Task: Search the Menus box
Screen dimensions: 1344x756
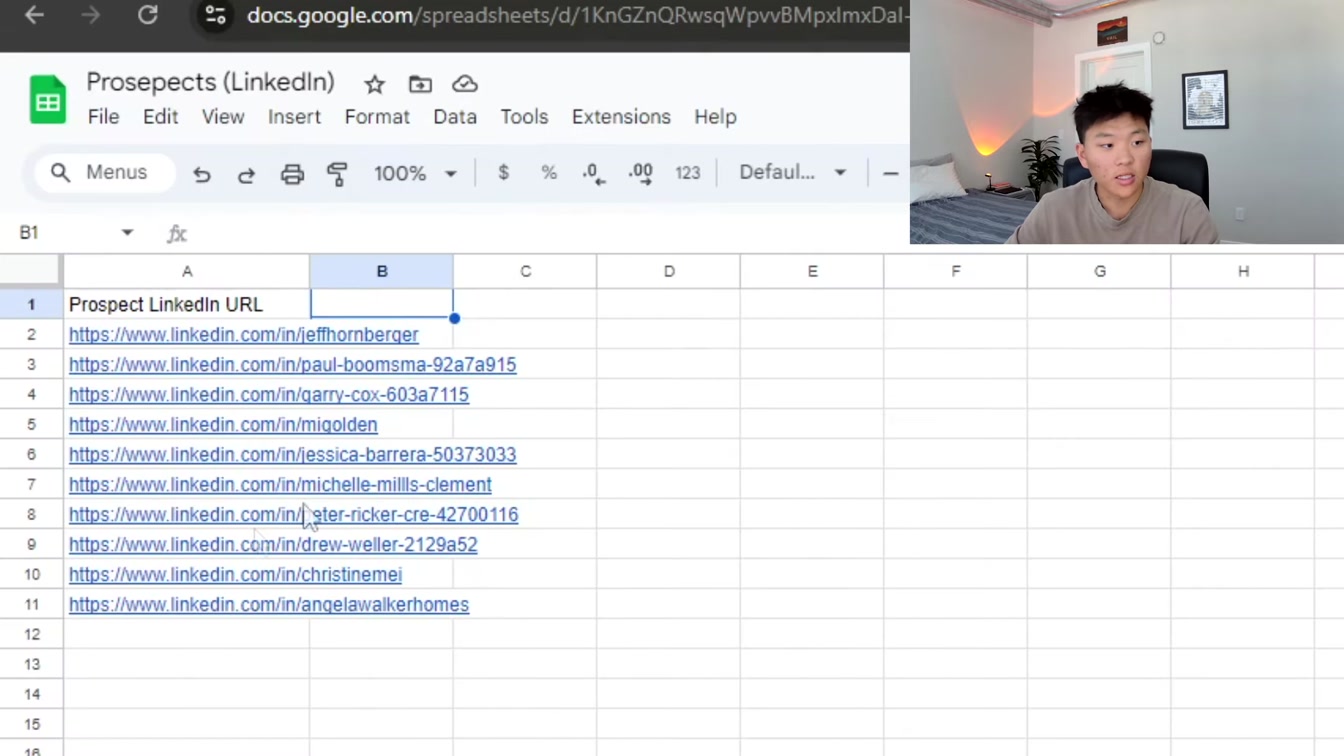Action: click(x=104, y=173)
